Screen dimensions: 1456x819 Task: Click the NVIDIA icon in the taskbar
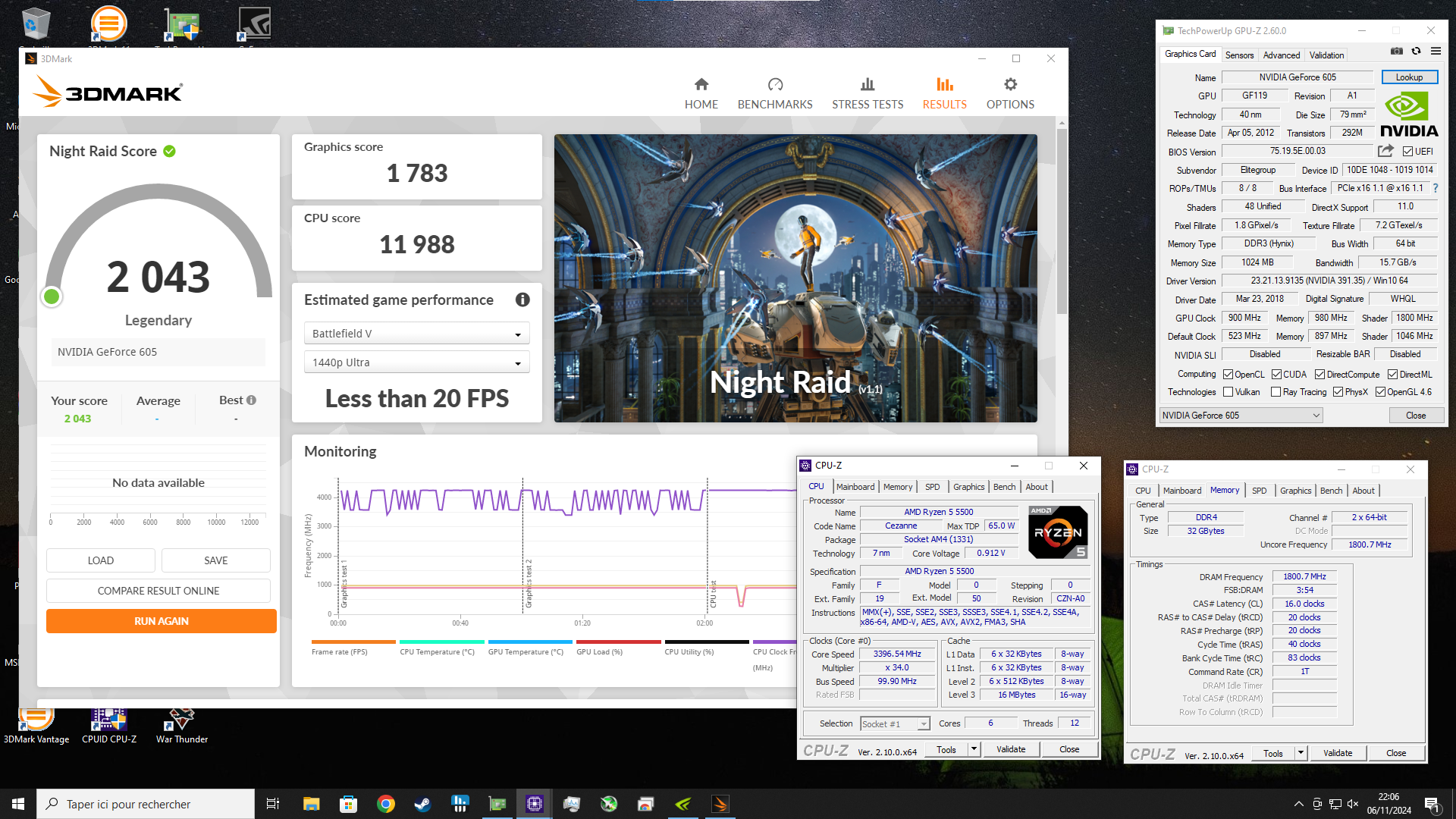pos(682,804)
